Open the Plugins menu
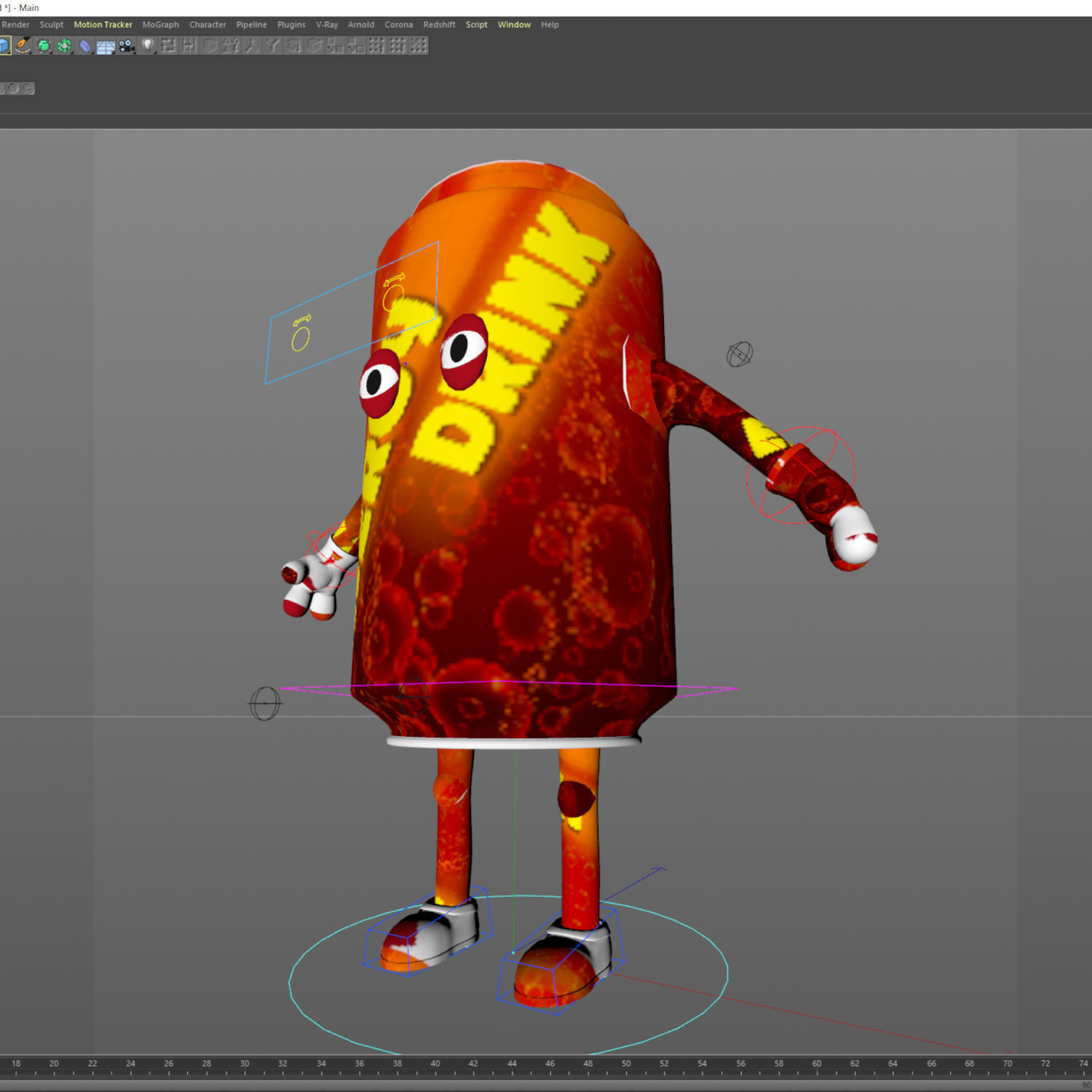 point(291,24)
